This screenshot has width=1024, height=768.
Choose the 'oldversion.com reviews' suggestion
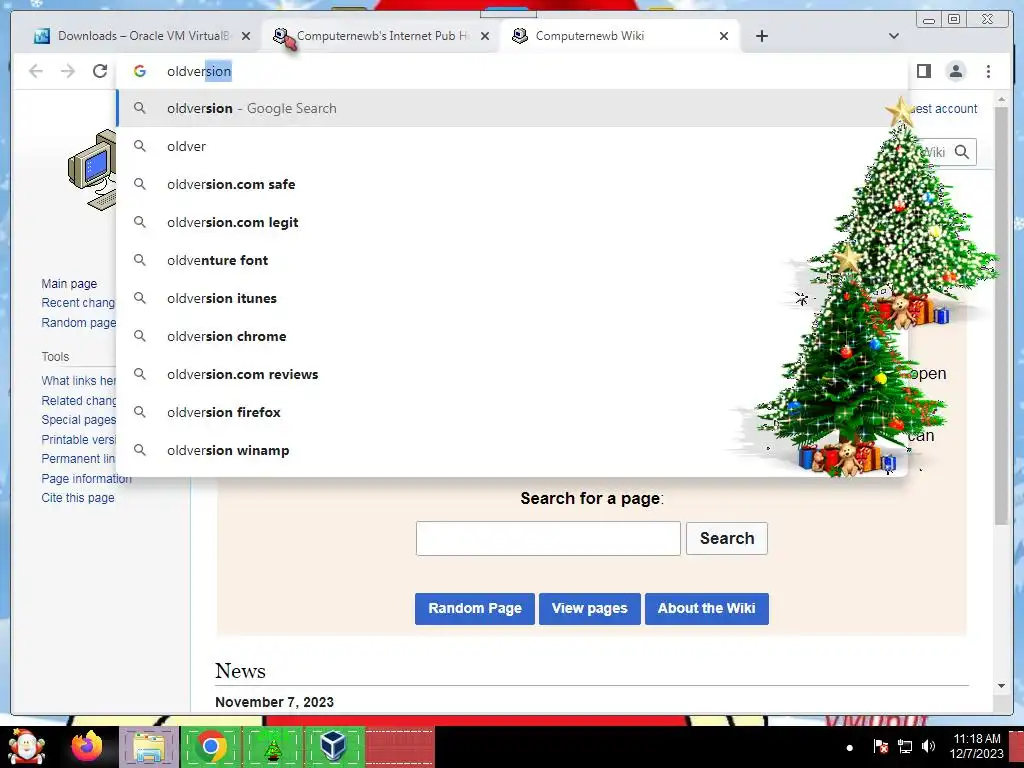click(x=512, y=374)
